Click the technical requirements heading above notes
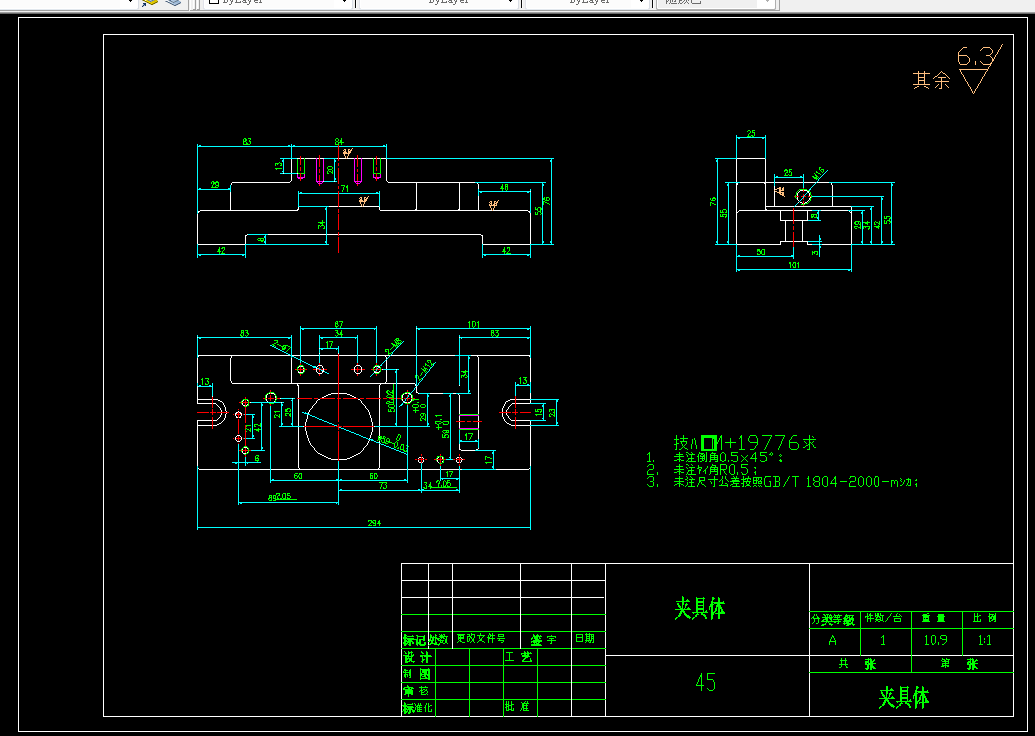This screenshot has width=1035, height=736. tap(745, 442)
